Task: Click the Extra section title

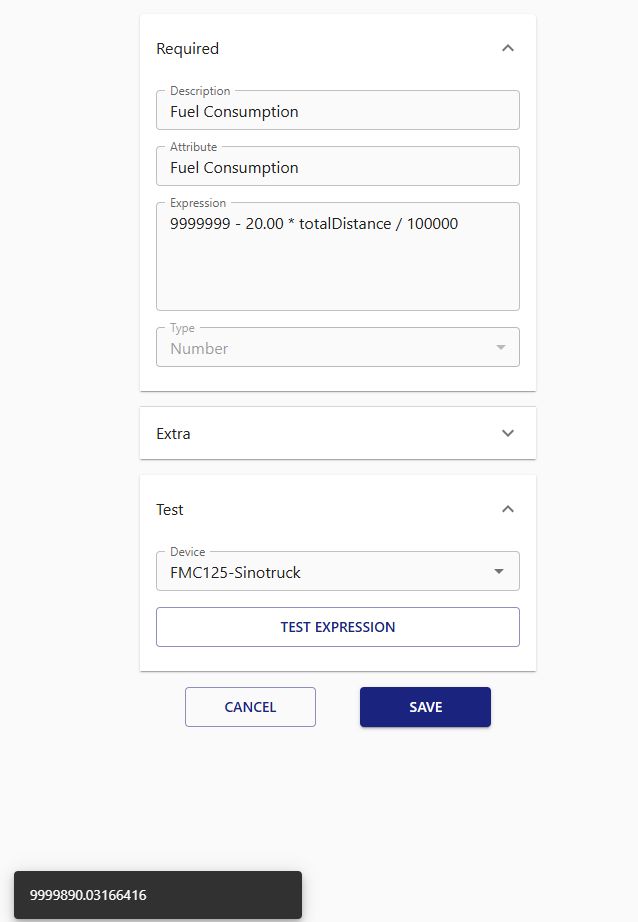Action: pos(174,434)
